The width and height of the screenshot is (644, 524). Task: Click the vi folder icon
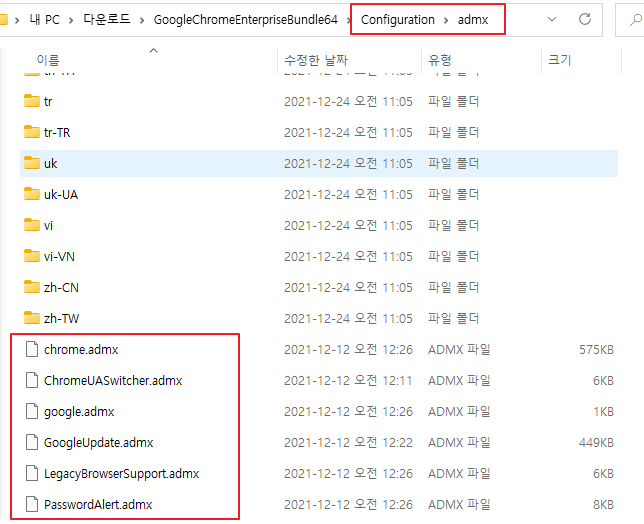click(x=32, y=225)
